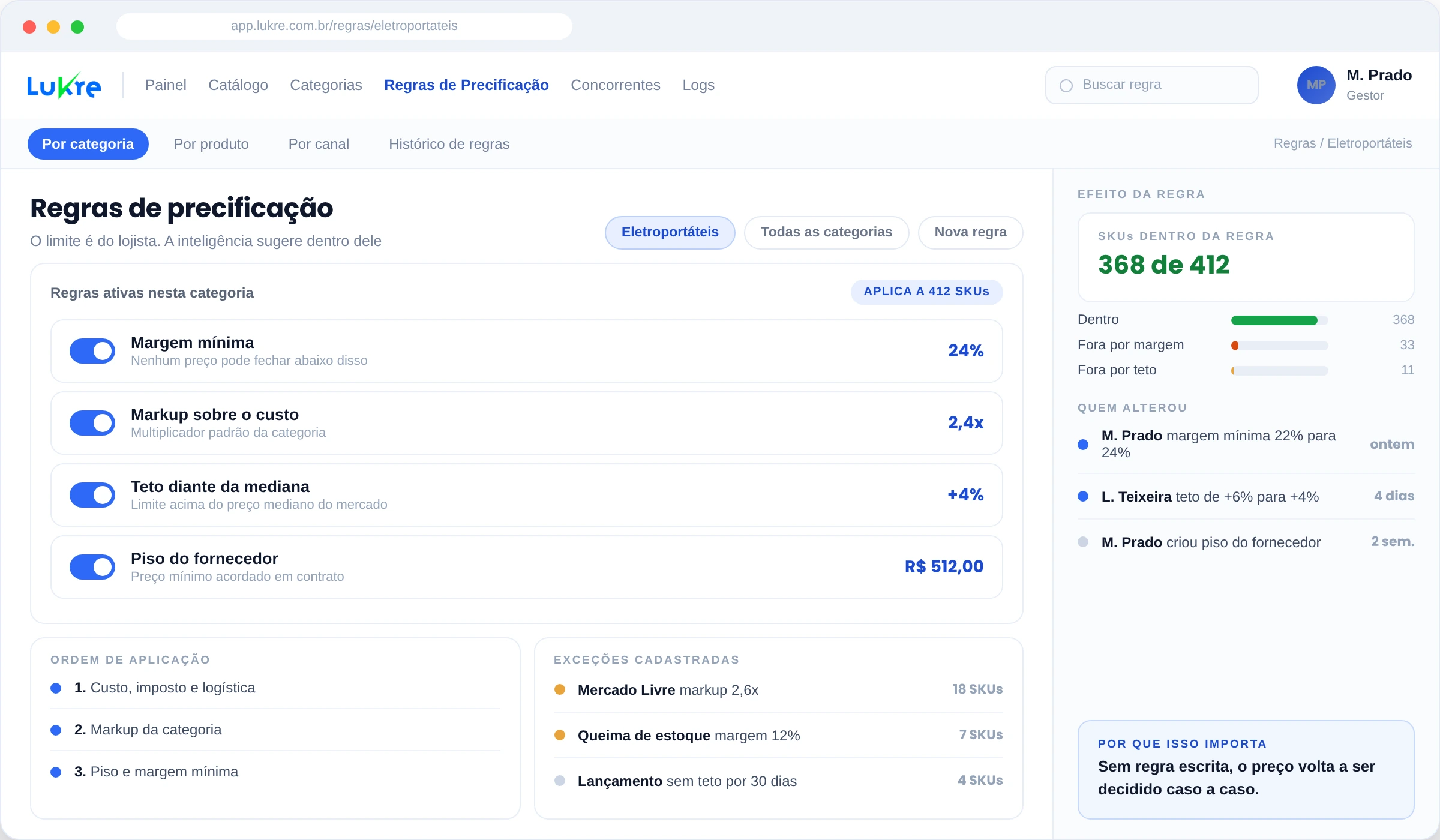Click the Todas as categorias button
The height and width of the screenshot is (840, 1440).
click(827, 232)
